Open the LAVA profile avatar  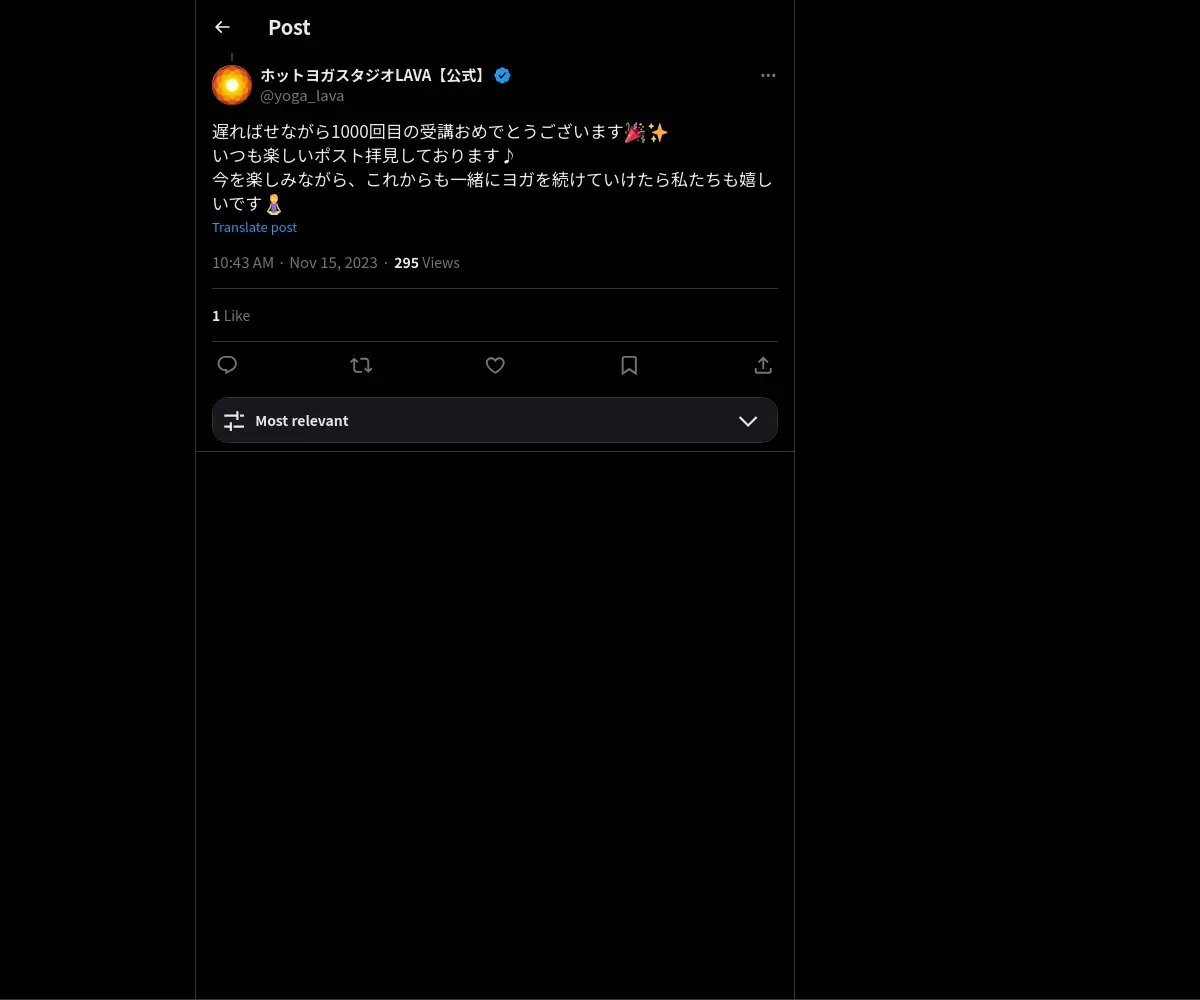(x=232, y=85)
